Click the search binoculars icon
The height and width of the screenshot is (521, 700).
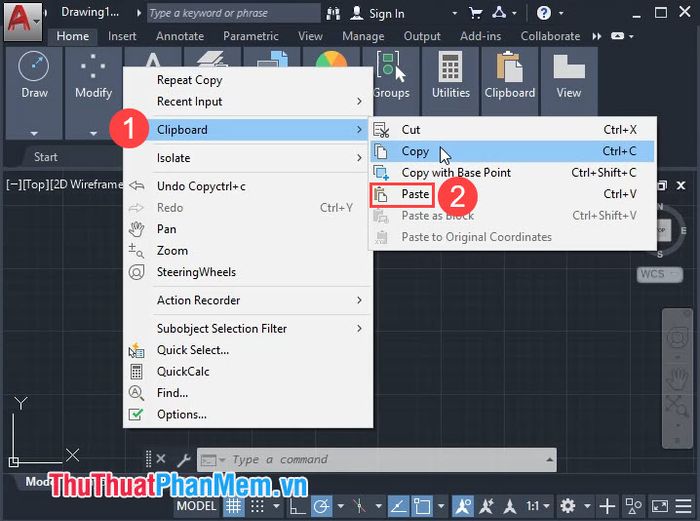(333, 13)
